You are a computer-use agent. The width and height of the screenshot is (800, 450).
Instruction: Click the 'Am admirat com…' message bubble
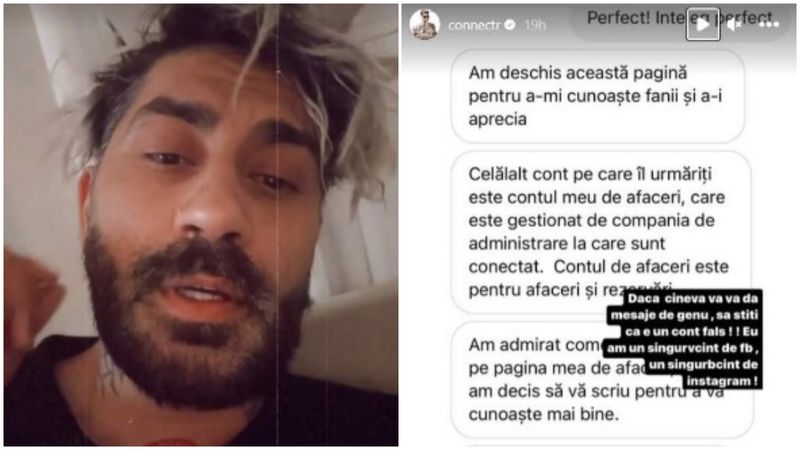point(602,380)
